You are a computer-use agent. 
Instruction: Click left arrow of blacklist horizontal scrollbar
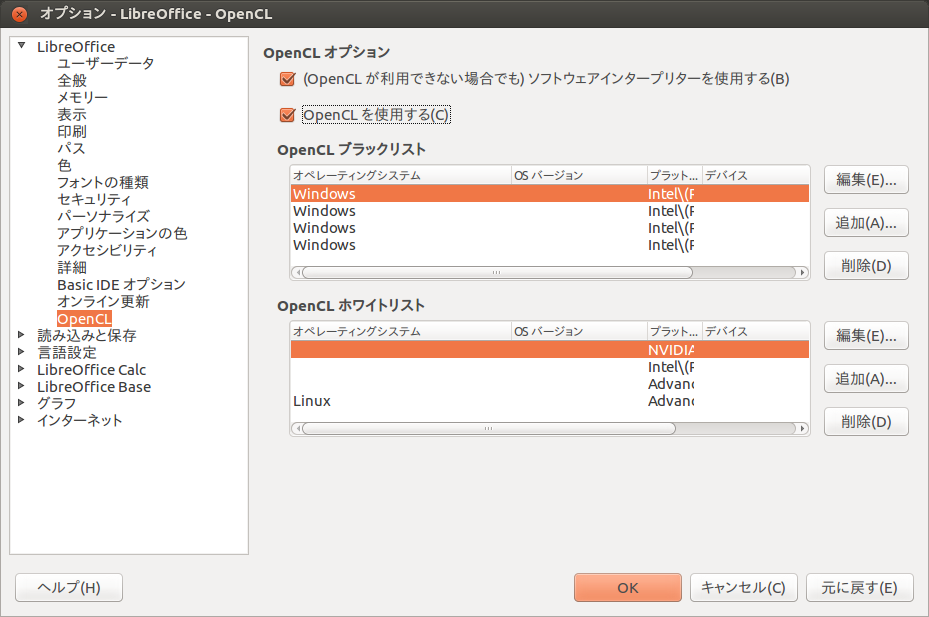click(297, 273)
